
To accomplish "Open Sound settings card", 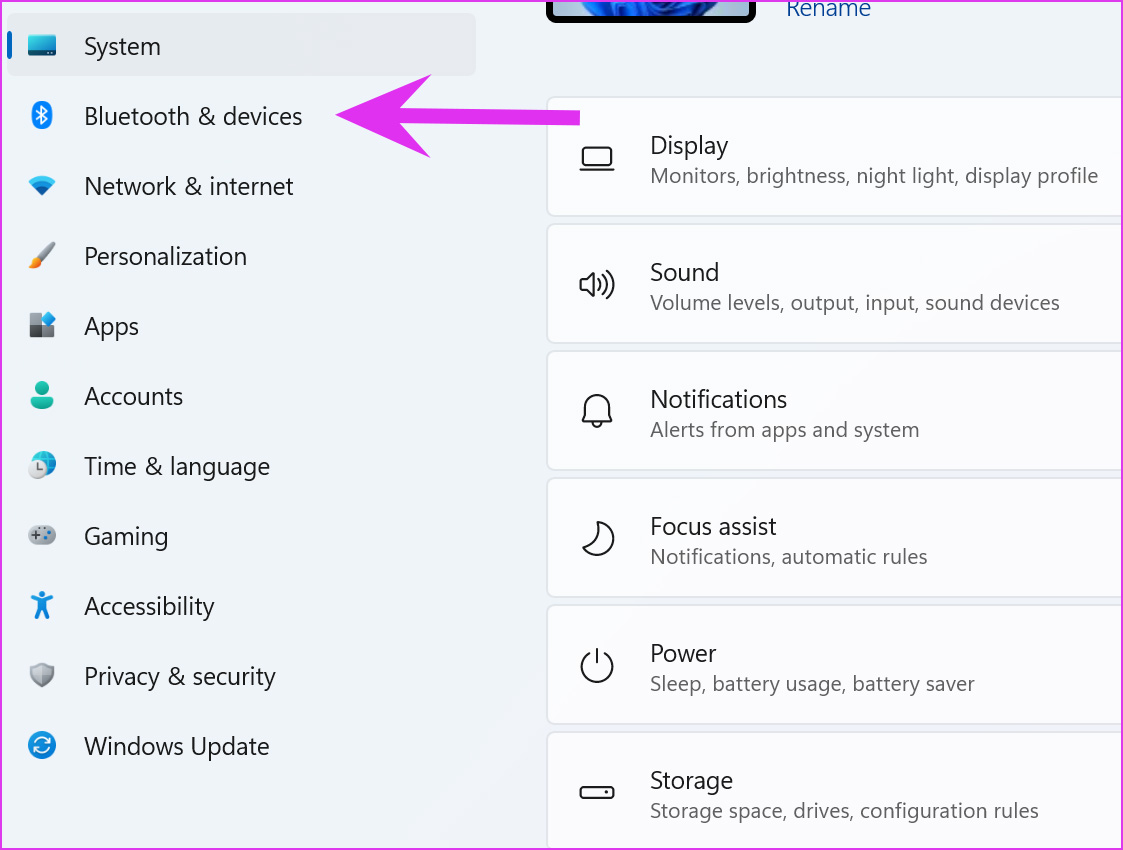I will coord(835,286).
